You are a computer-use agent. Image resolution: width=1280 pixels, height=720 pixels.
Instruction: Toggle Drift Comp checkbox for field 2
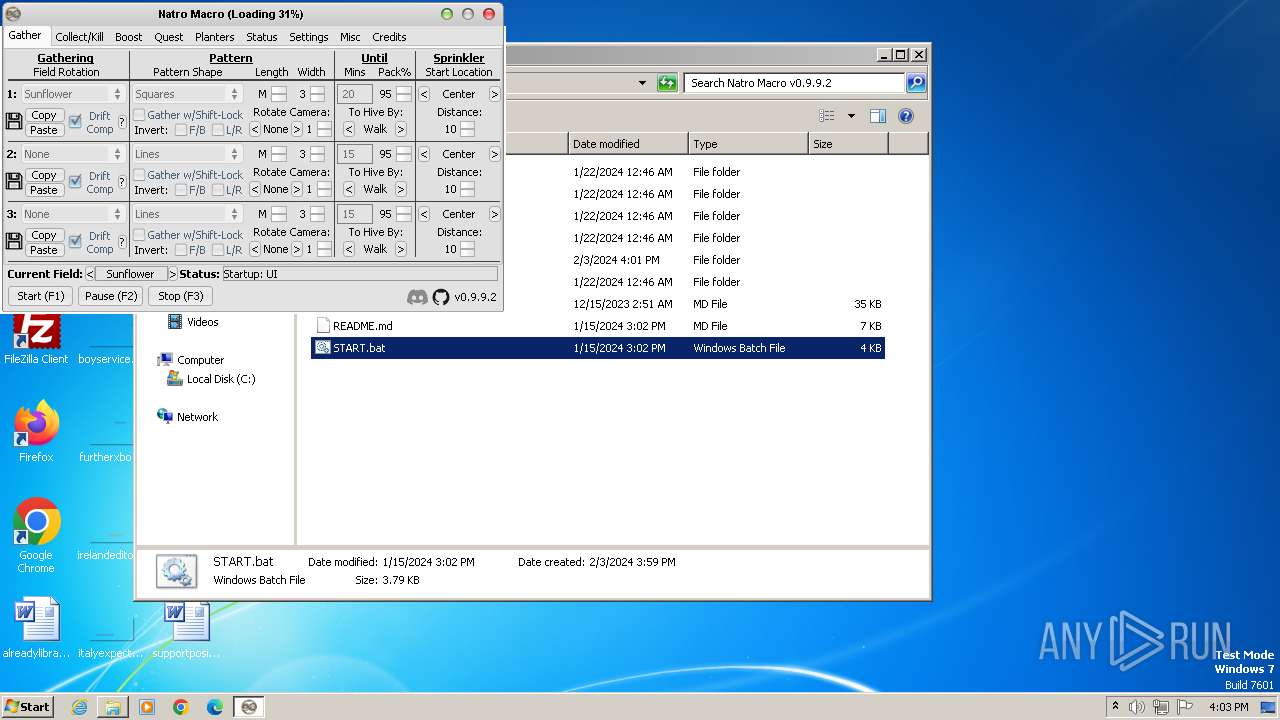[x=75, y=182]
